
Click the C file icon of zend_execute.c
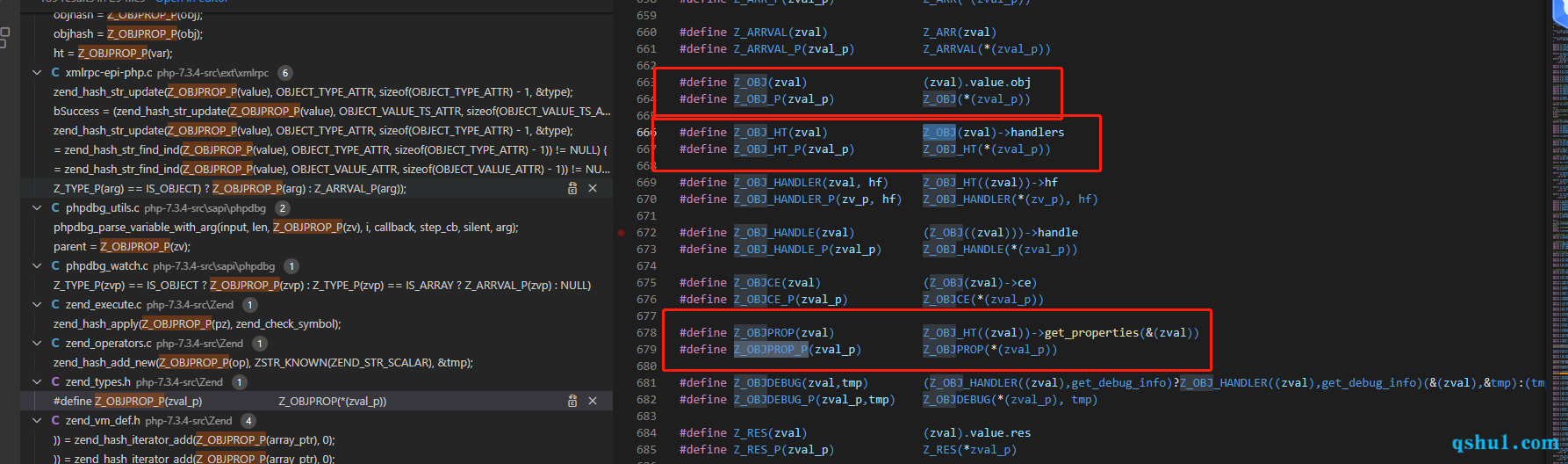click(55, 305)
